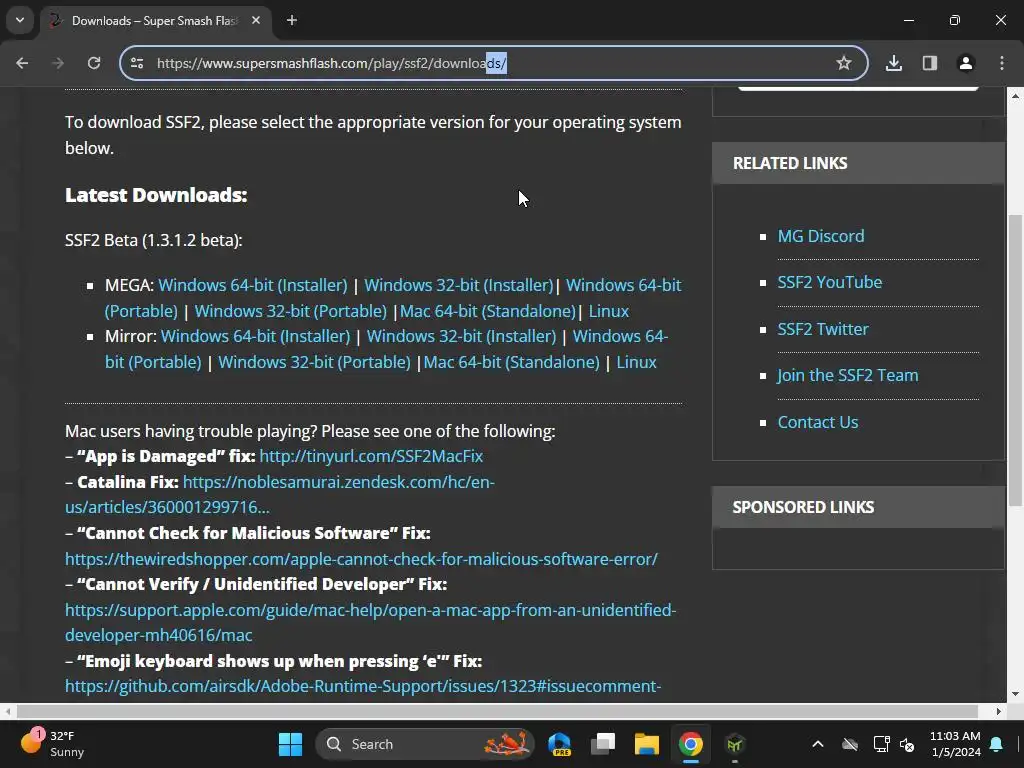Click the SPONSORED LINKS heading
Image resolution: width=1024 pixels, height=768 pixels.
pos(803,507)
